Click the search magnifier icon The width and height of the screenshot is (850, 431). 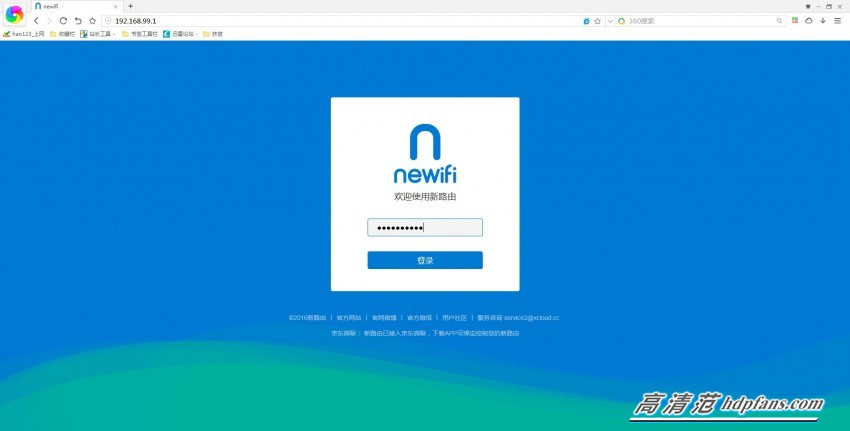tap(780, 21)
